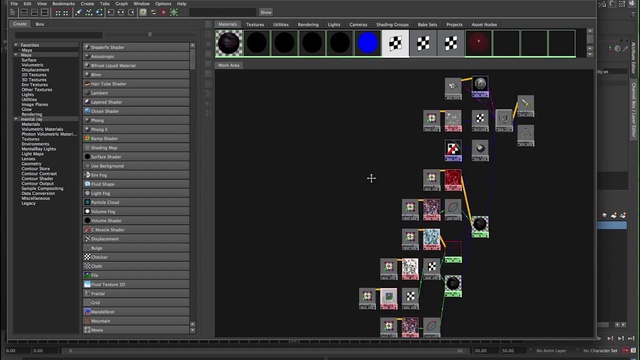Click the Fluid Texture 2D icon
The image size is (640, 360).
(87, 284)
